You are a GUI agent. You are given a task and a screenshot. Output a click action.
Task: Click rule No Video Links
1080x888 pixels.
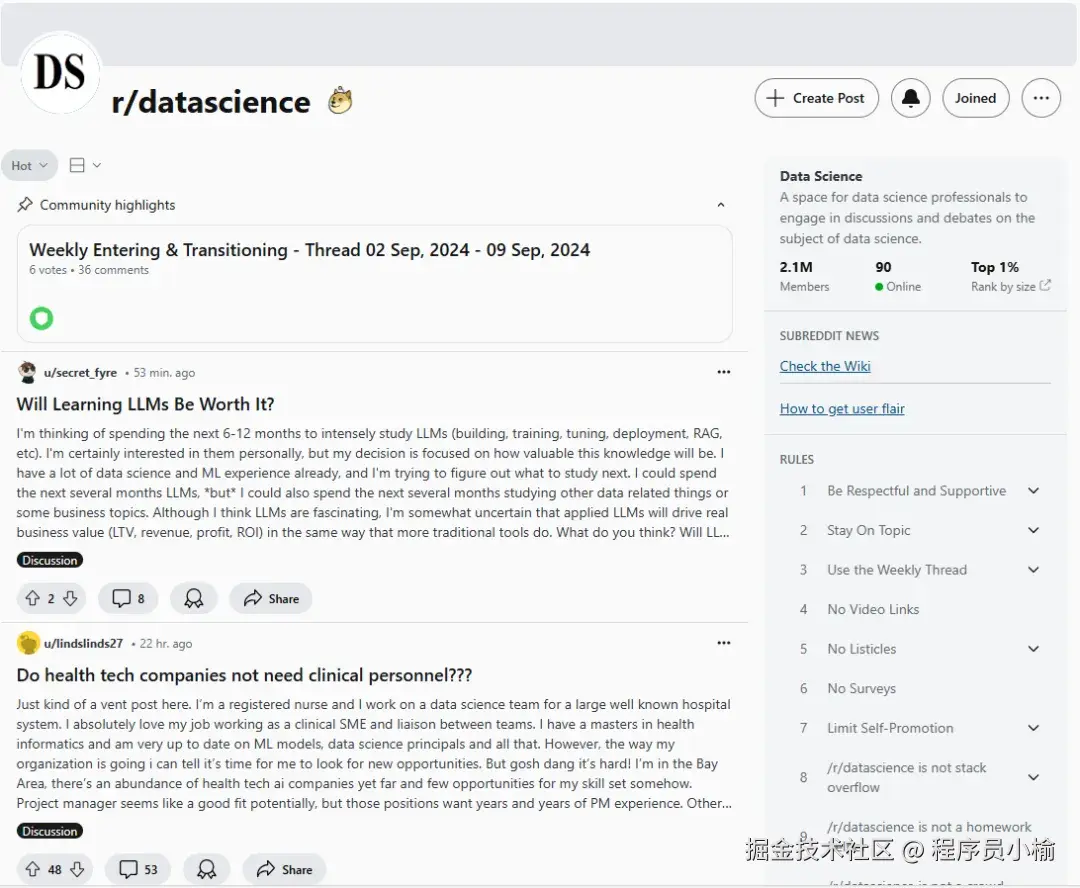coord(873,609)
